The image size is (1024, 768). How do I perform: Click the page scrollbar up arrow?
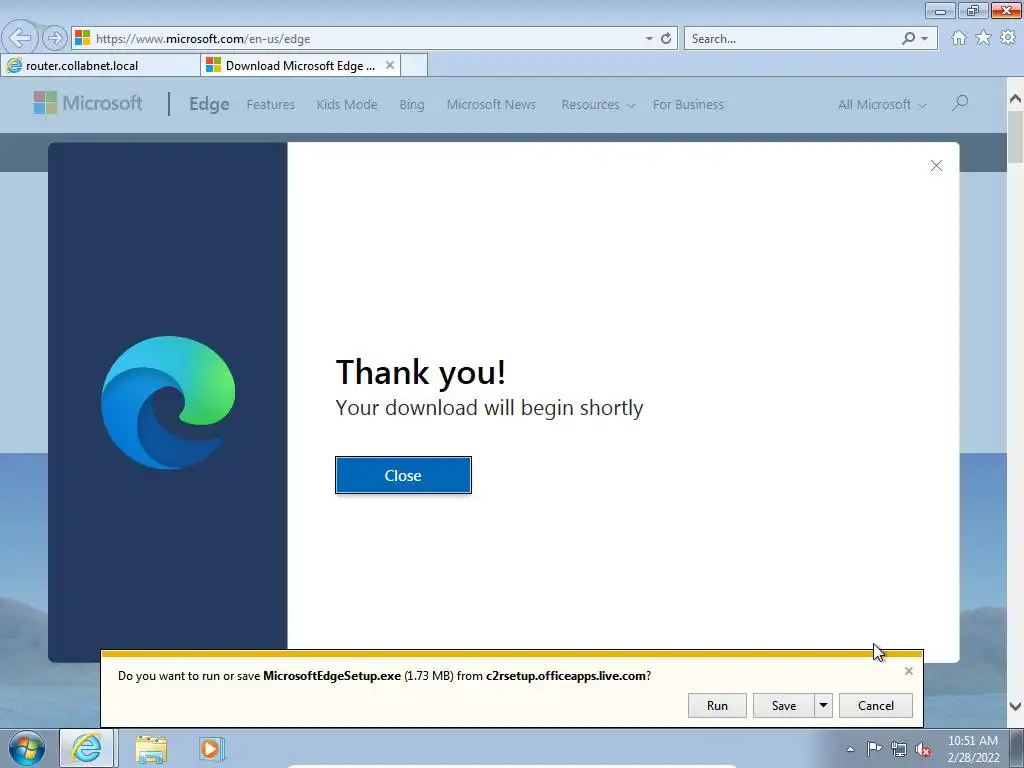coord(1015,99)
